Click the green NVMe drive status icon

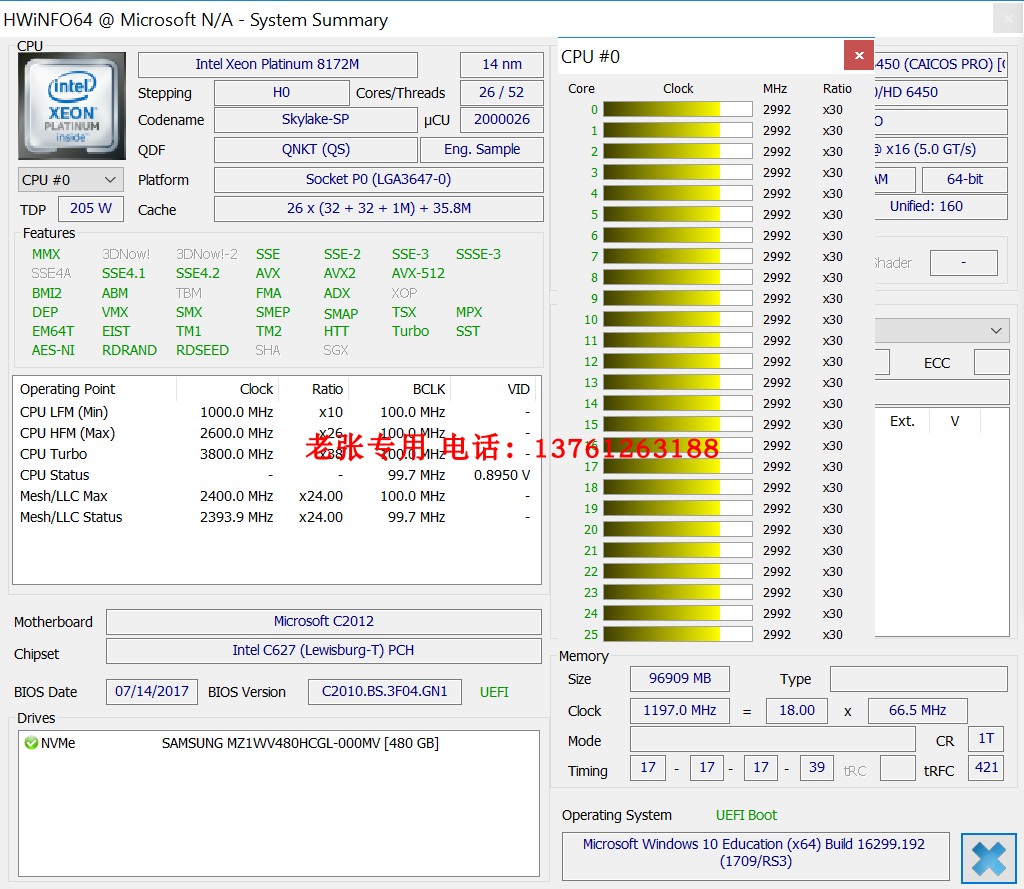(x=31, y=743)
